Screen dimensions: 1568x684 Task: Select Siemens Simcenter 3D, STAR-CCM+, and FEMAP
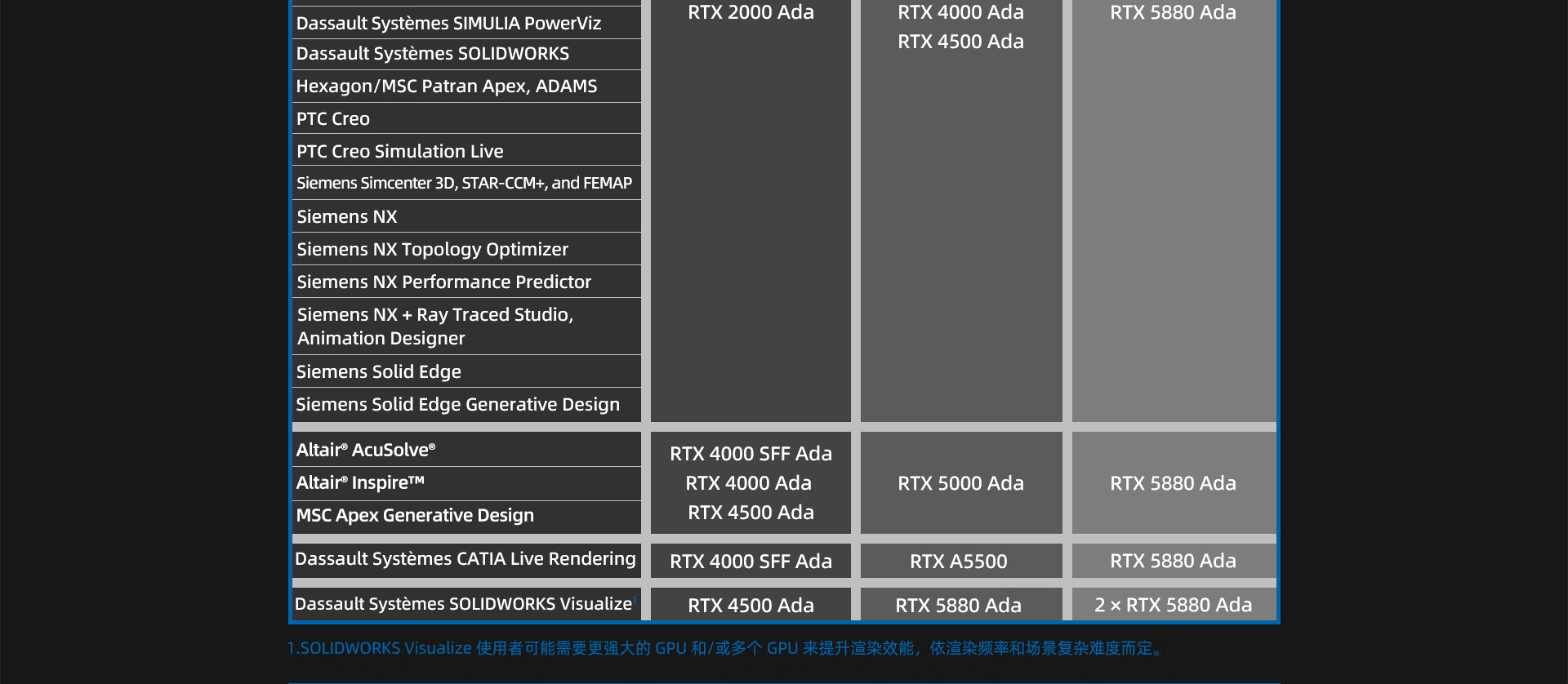click(x=464, y=184)
